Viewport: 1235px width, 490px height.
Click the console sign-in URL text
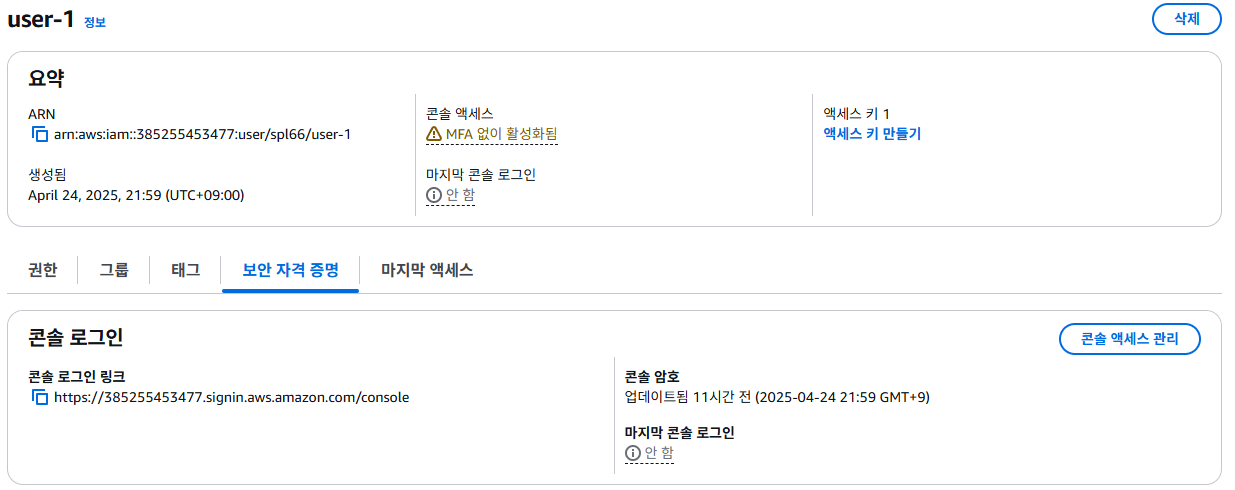(x=231, y=397)
